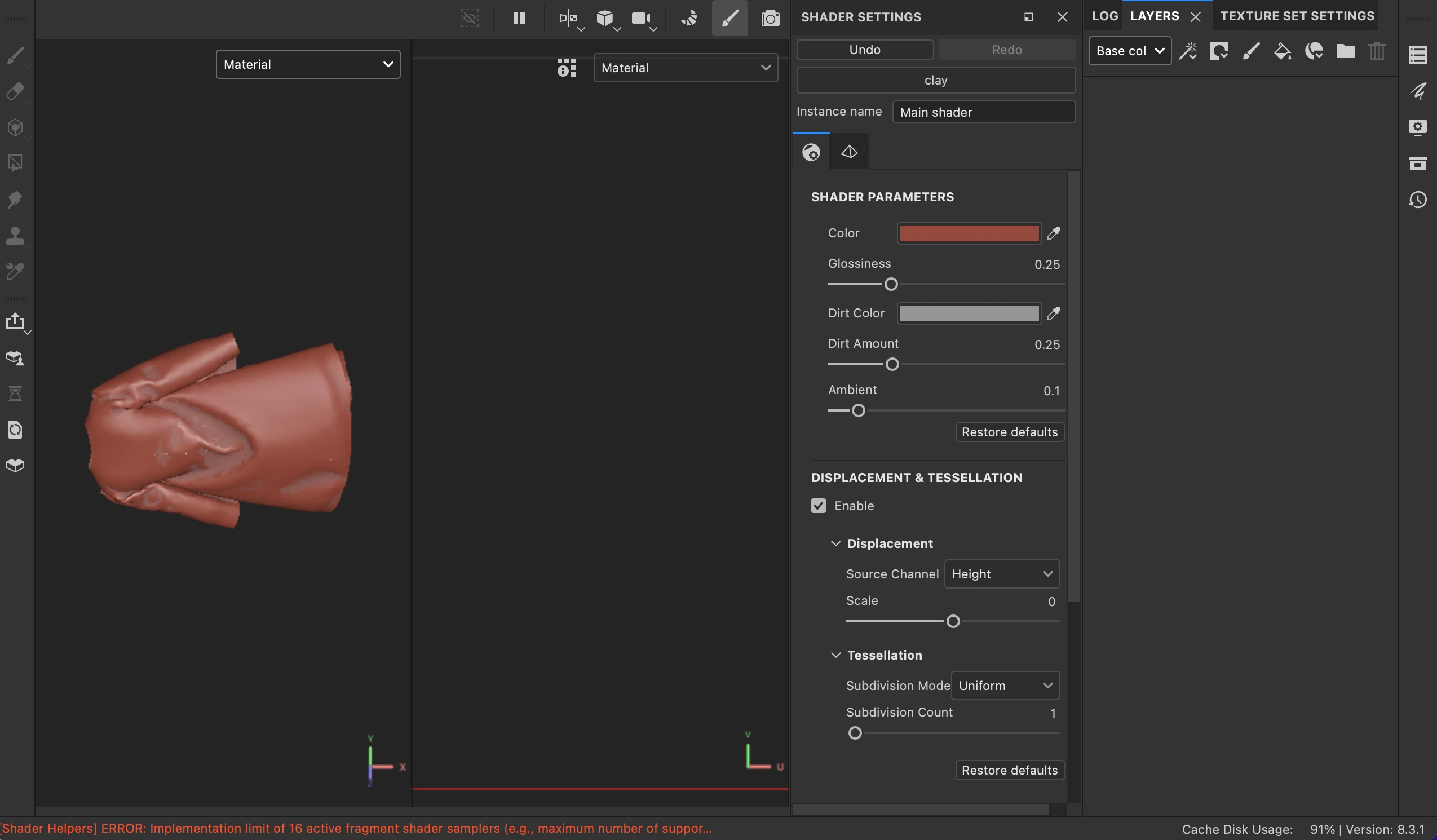
Task: Add a fill layer with paint bucket icon
Action: pos(1282,51)
